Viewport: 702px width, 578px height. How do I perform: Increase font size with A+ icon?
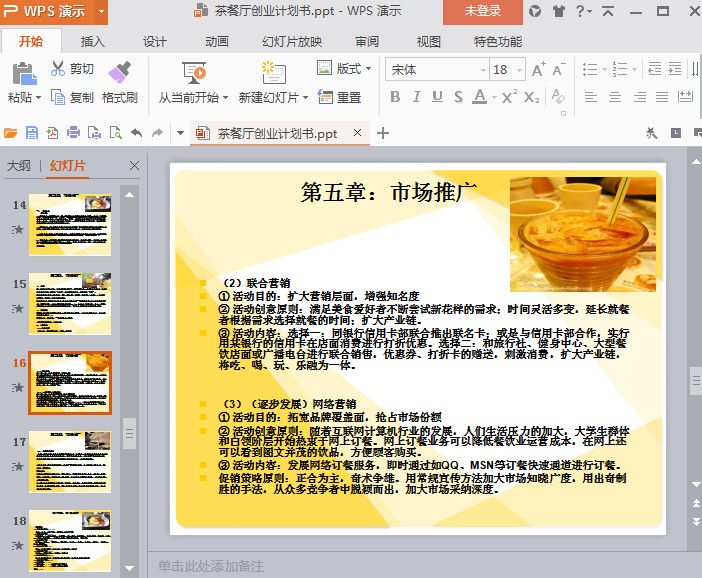(x=539, y=69)
